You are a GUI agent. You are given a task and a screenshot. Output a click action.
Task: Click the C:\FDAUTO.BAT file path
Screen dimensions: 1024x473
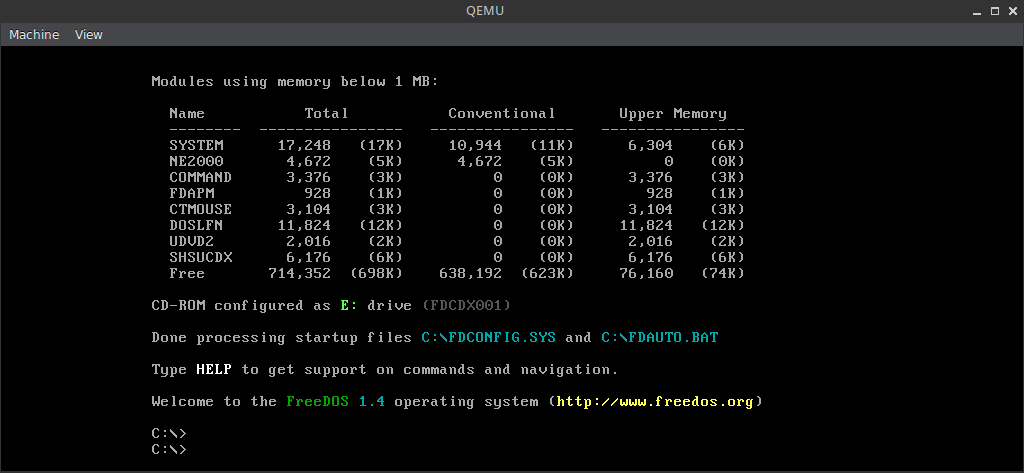(x=660, y=338)
